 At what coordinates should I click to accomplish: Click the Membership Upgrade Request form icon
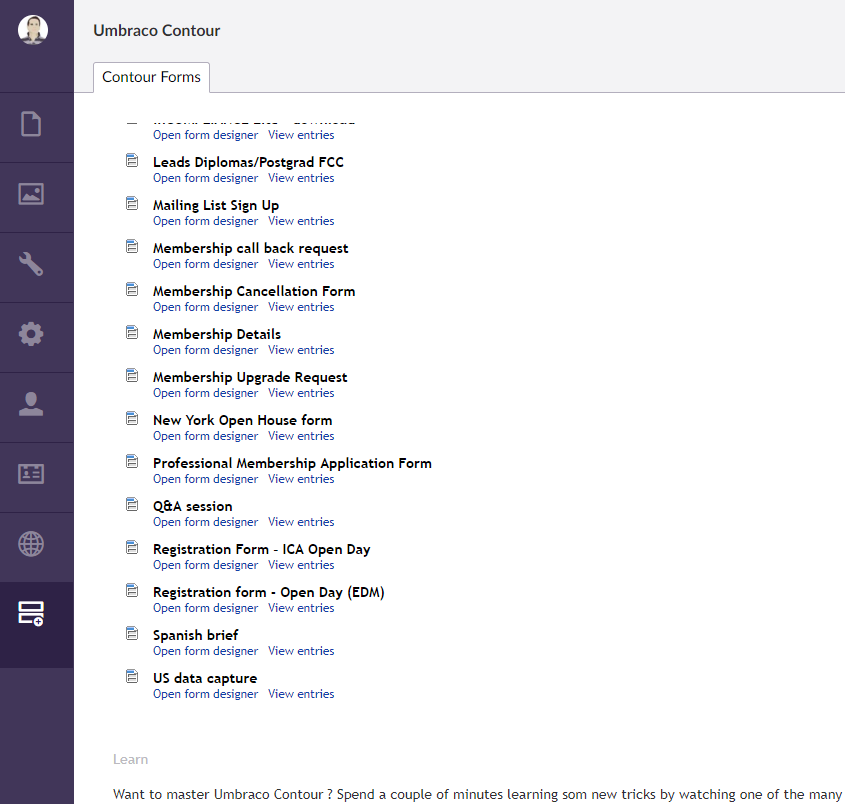(132, 376)
